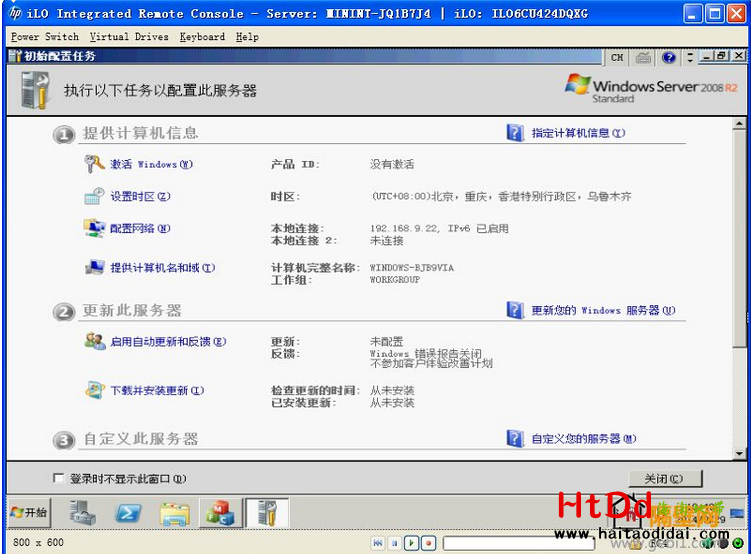
Task: Click the help book icon beside 自定义您的服务器
Action: pyautogui.click(x=515, y=438)
